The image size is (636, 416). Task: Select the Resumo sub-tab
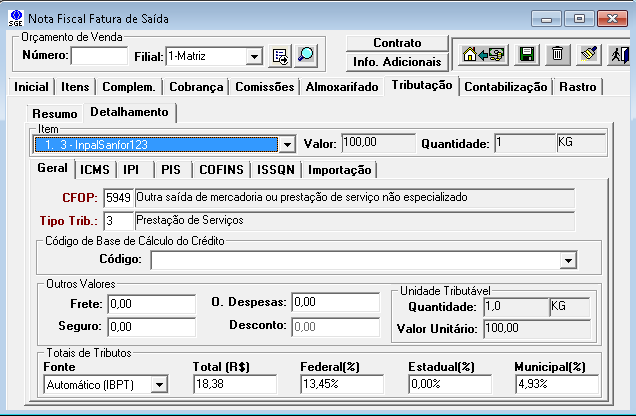(x=54, y=113)
